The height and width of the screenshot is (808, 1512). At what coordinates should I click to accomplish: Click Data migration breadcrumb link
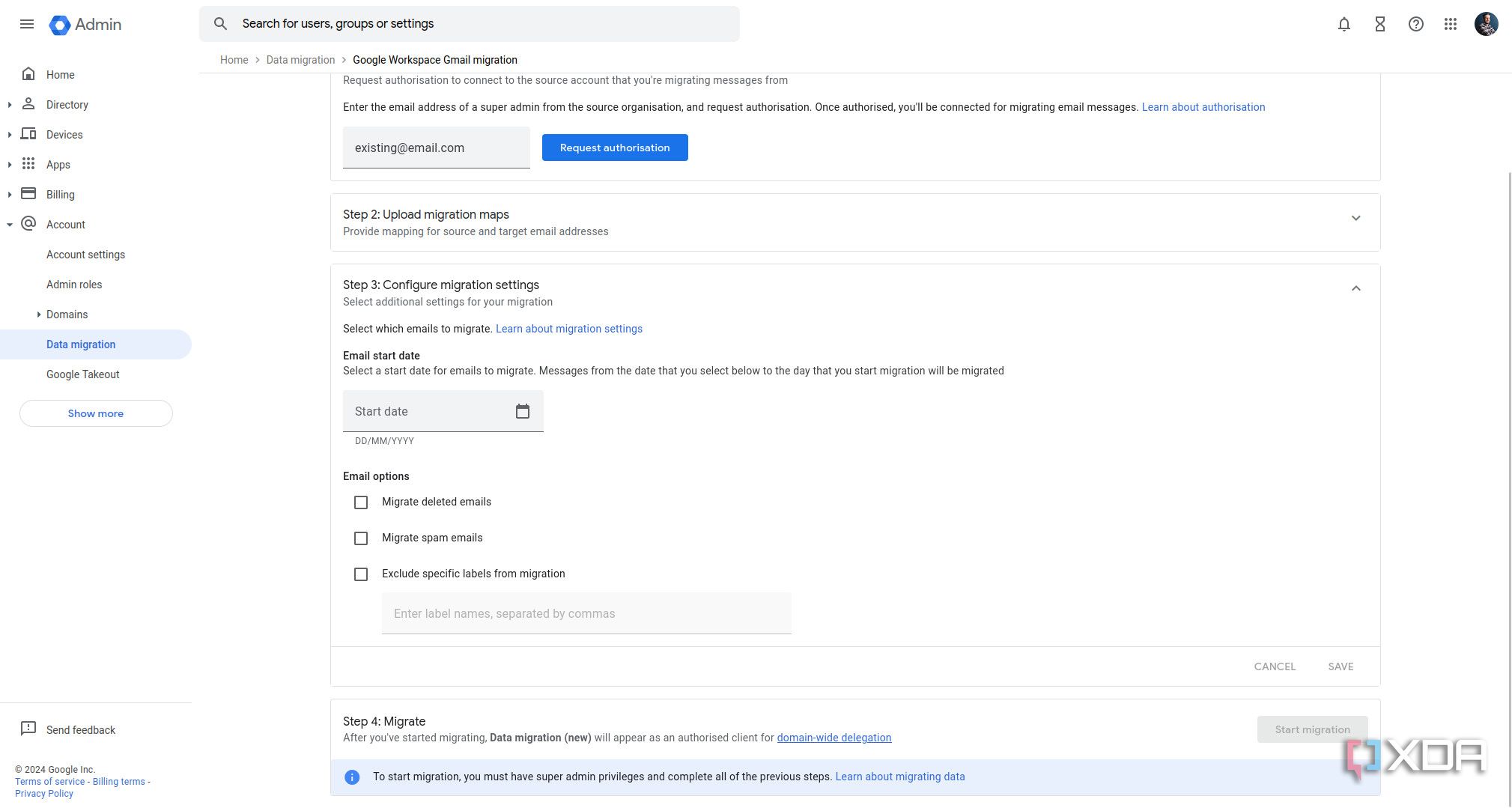point(300,60)
